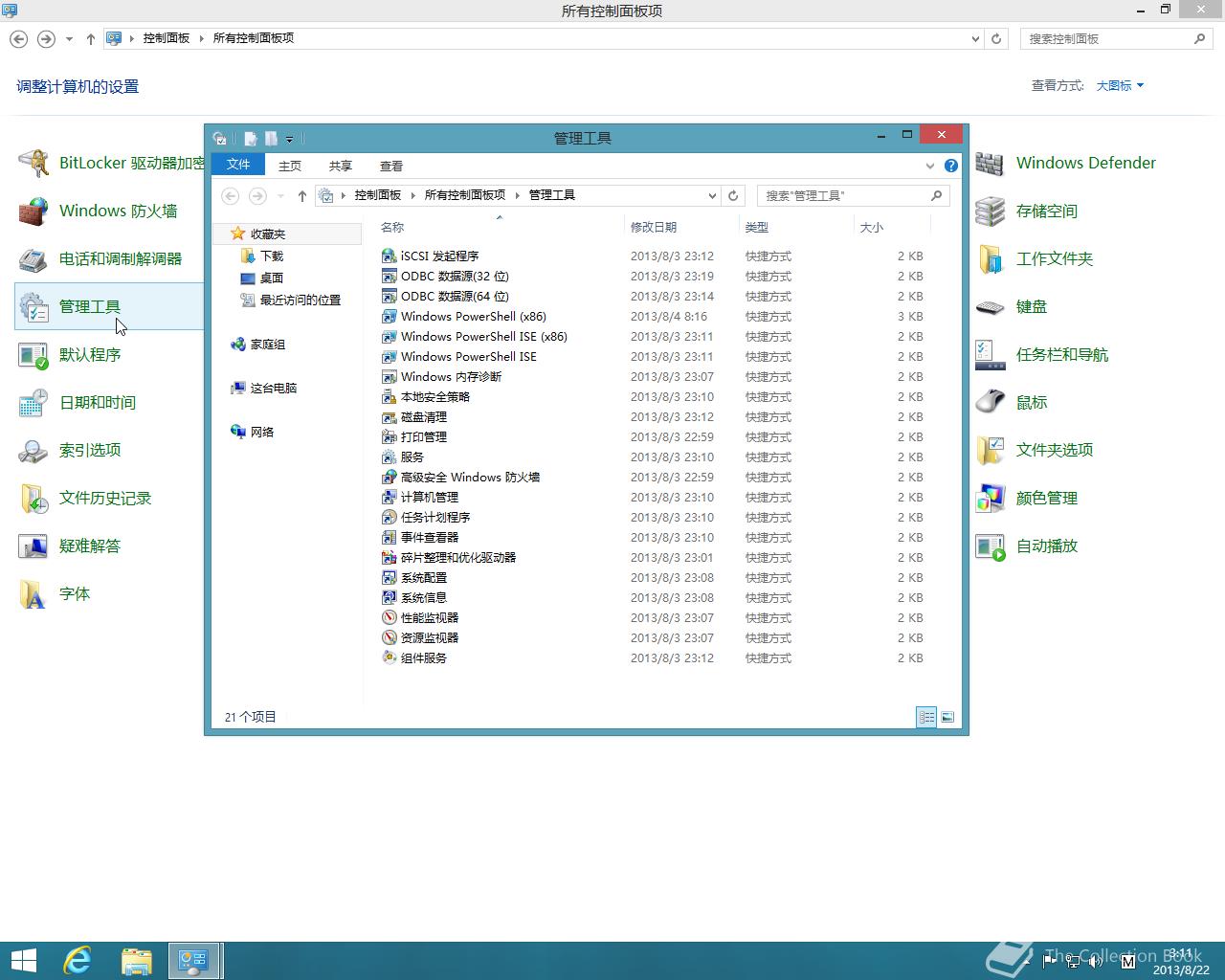Select the ODBC 数据源(64 位) icon
The height and width of the screenshot is (980, 1225).
pos(389,296)
